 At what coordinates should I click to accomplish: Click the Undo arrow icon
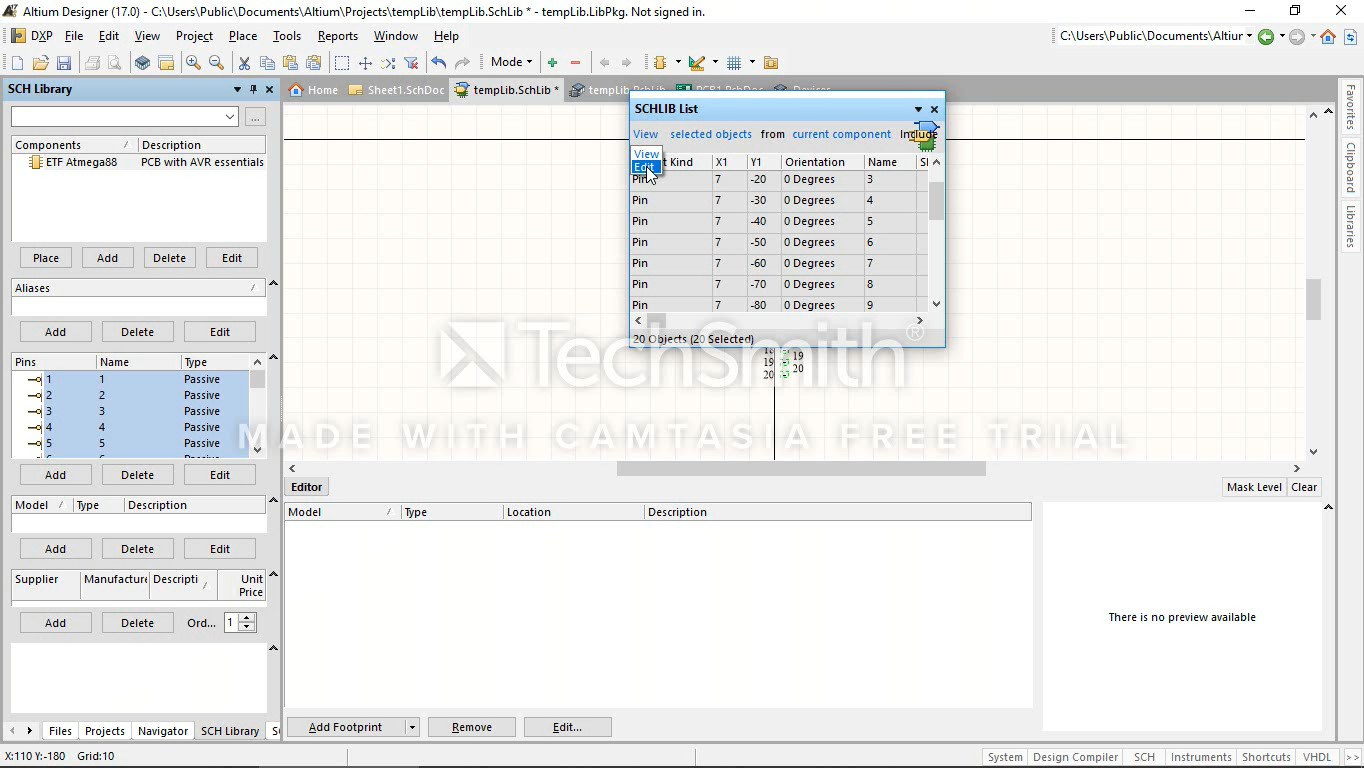pyautogui.click(x=438, y=63)
